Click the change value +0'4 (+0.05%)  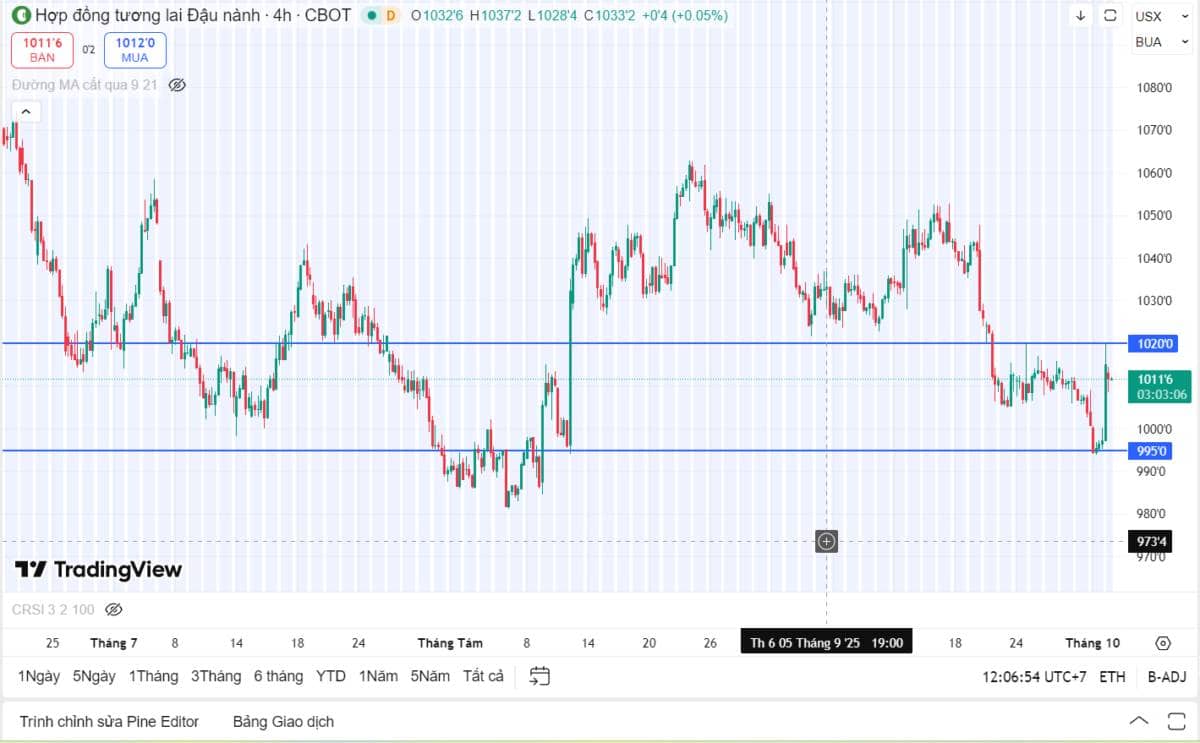click(685, 16)
